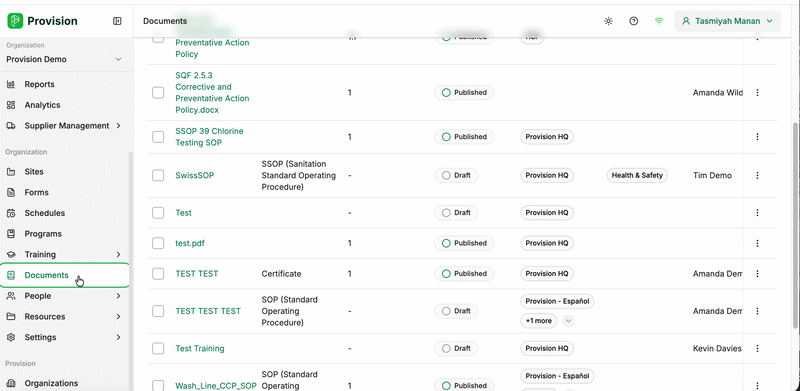Open the Tasmiyah Manan user menu
Viewport: 800px width, 391px height.
pos(728,21)
